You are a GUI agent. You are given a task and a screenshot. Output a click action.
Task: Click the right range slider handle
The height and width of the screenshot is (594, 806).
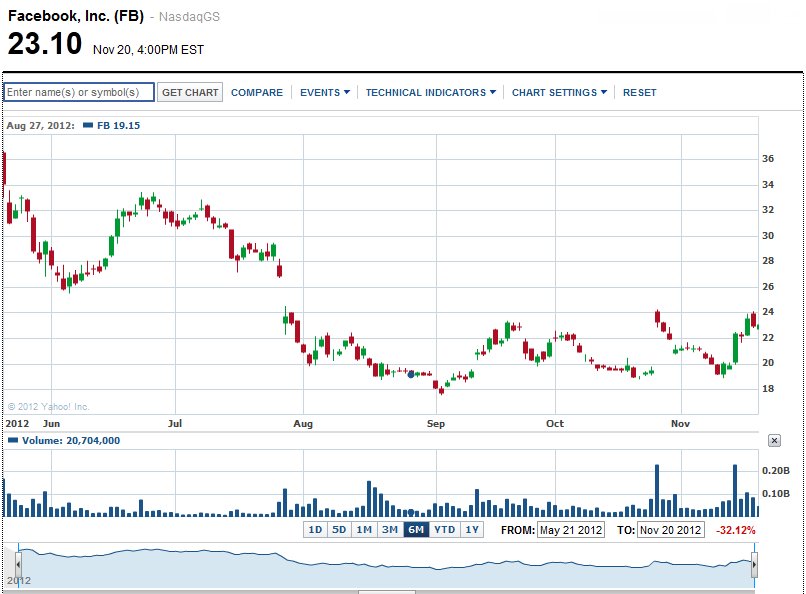754,564
